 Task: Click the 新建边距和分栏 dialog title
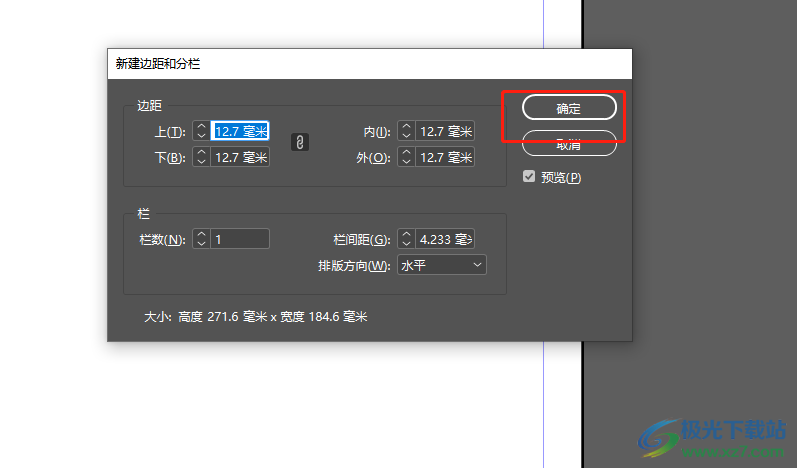click(158, 64)
